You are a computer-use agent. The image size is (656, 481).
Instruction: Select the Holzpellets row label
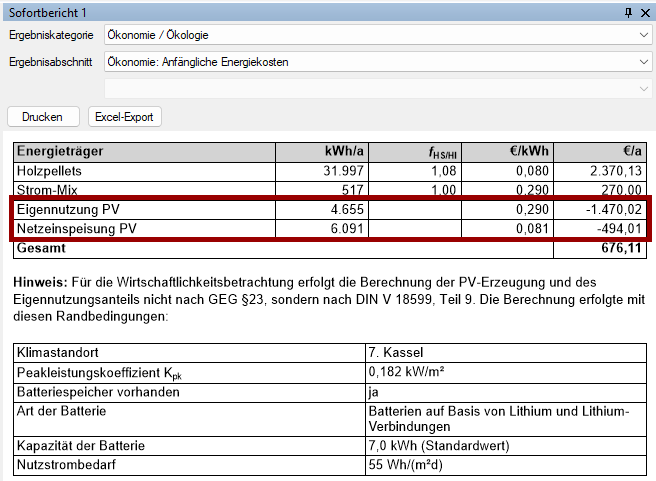pyautogui.click(x=50, y=171)
